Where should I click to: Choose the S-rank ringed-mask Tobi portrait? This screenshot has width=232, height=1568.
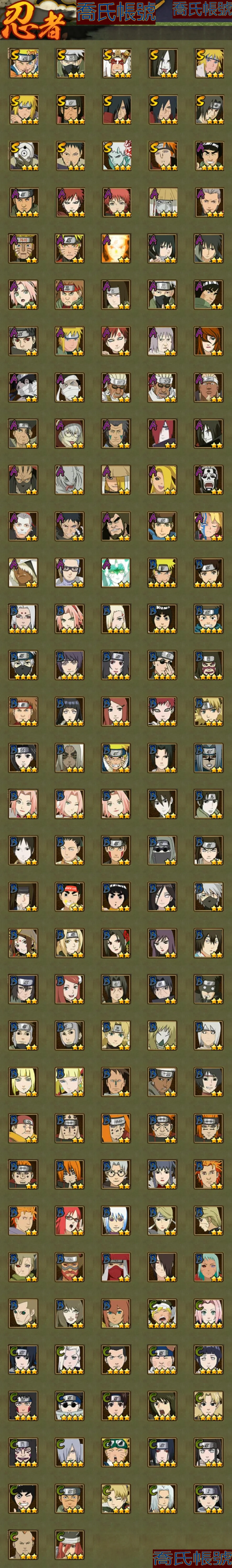[23, 156]
